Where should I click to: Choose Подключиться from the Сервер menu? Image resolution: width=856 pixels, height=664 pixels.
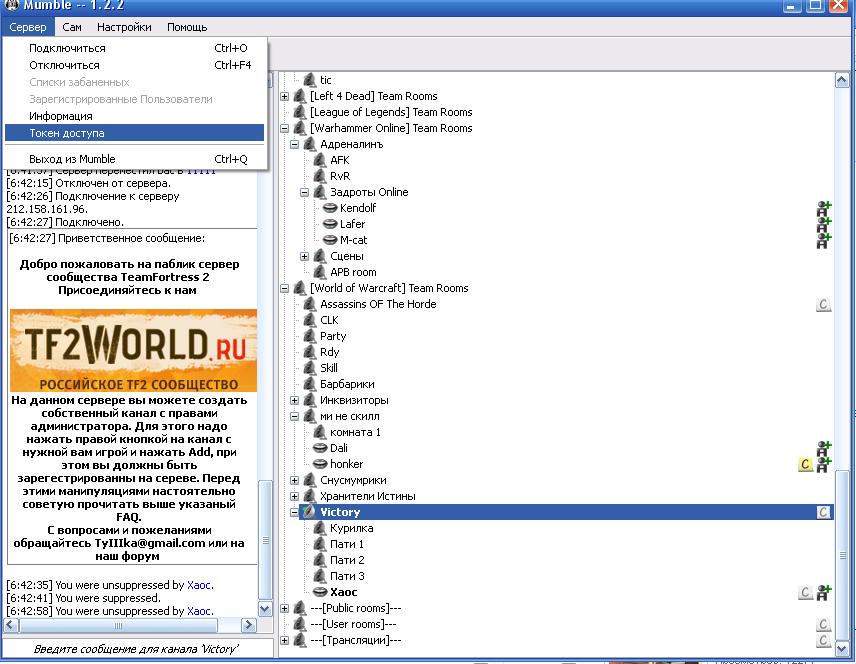pos(134,48)
